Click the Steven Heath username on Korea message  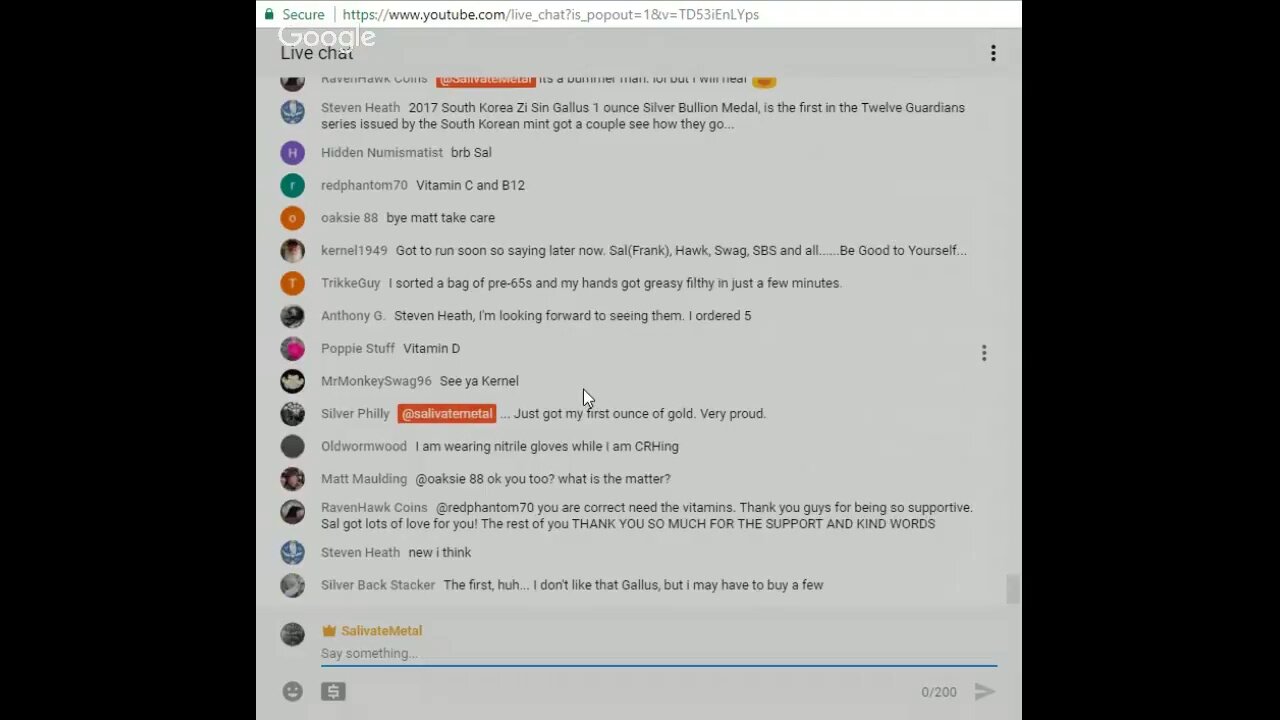coord(360,108)
